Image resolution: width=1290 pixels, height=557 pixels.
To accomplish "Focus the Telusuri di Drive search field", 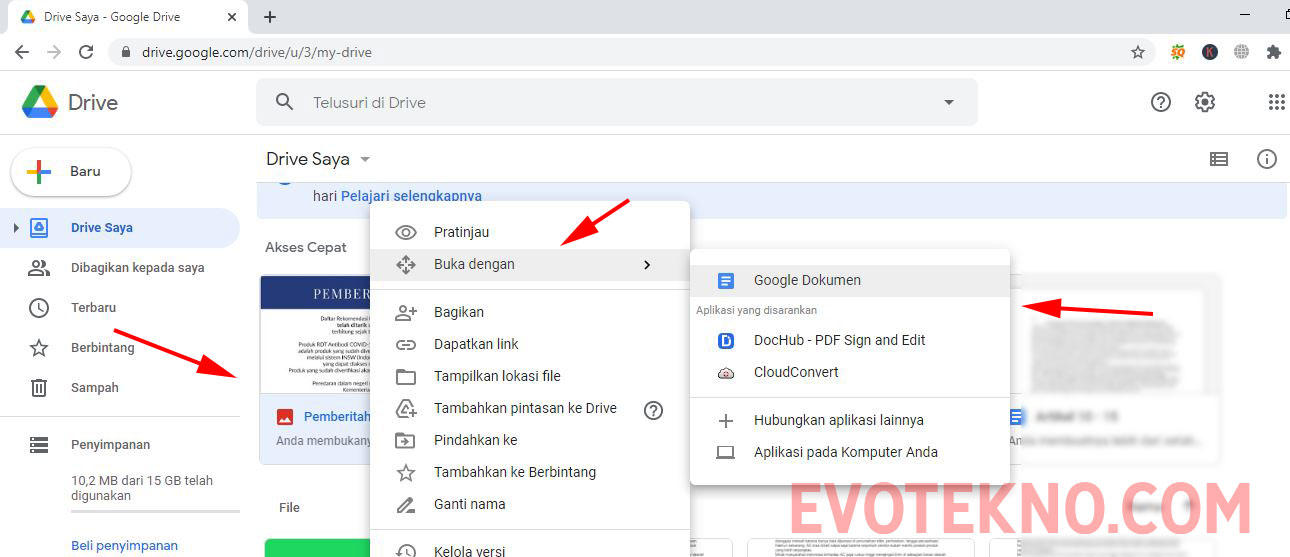I will click(616, 102).
